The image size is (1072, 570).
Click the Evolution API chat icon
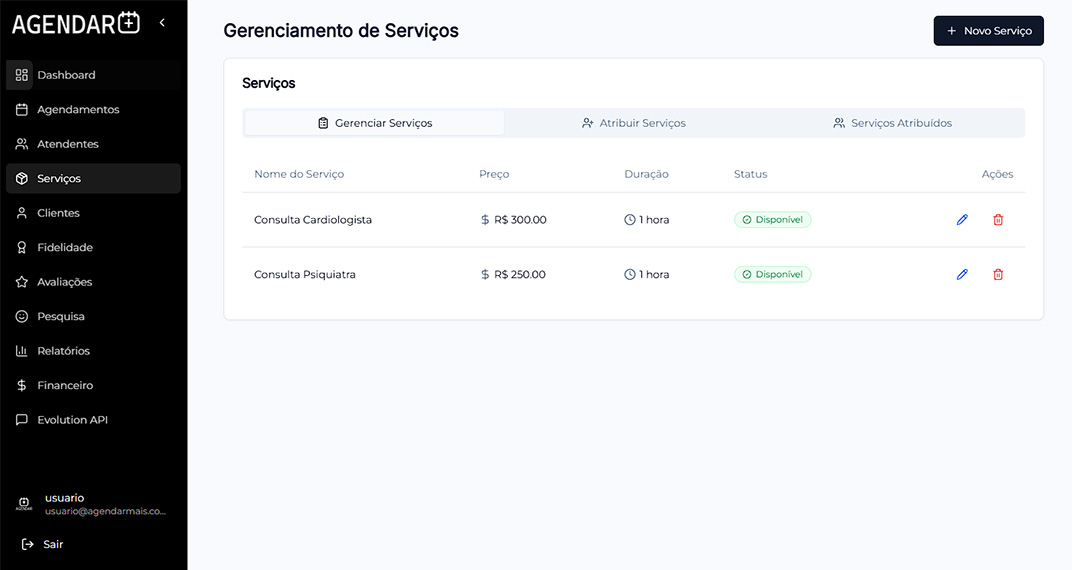coord(22,420)
